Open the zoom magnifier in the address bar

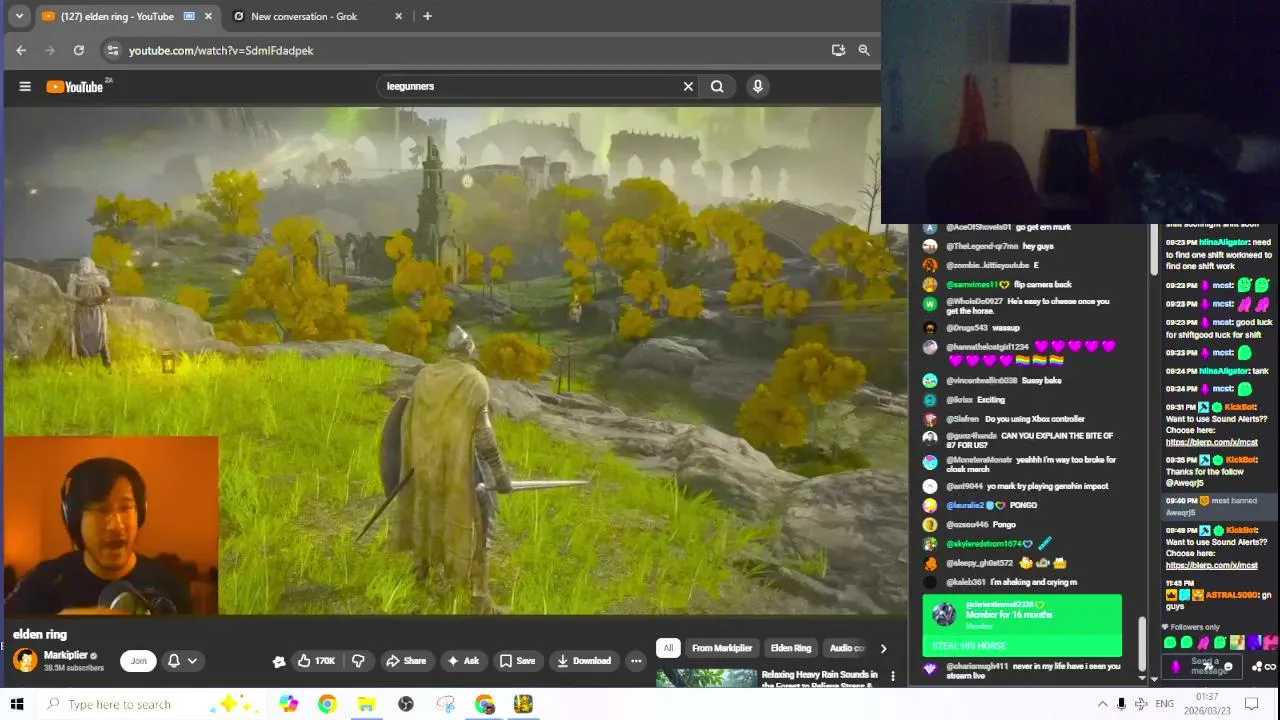tap(864, 50)
